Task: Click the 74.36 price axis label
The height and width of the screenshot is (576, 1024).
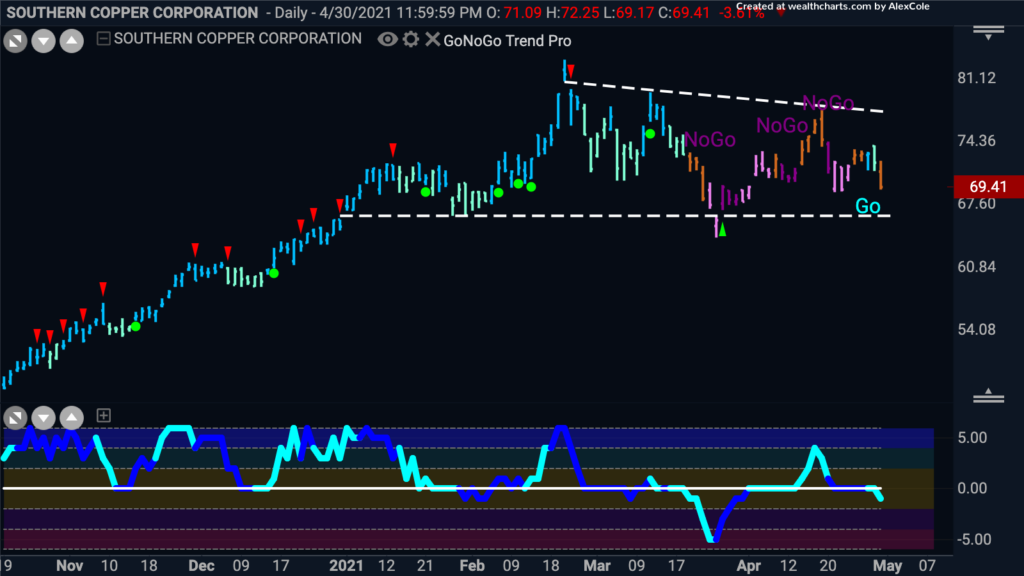Action: 976,141
